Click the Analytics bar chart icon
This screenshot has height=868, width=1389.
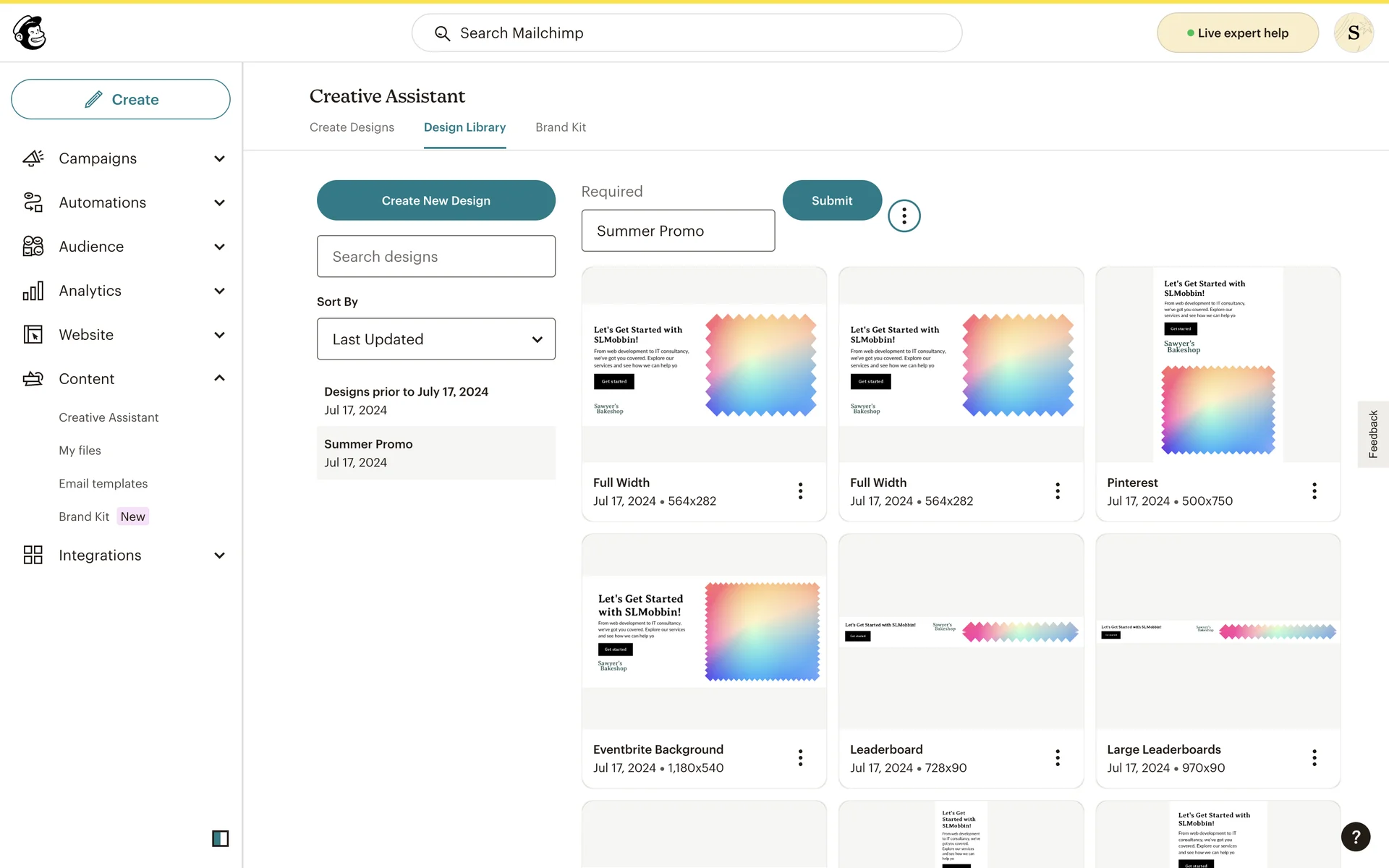point(33,291)
